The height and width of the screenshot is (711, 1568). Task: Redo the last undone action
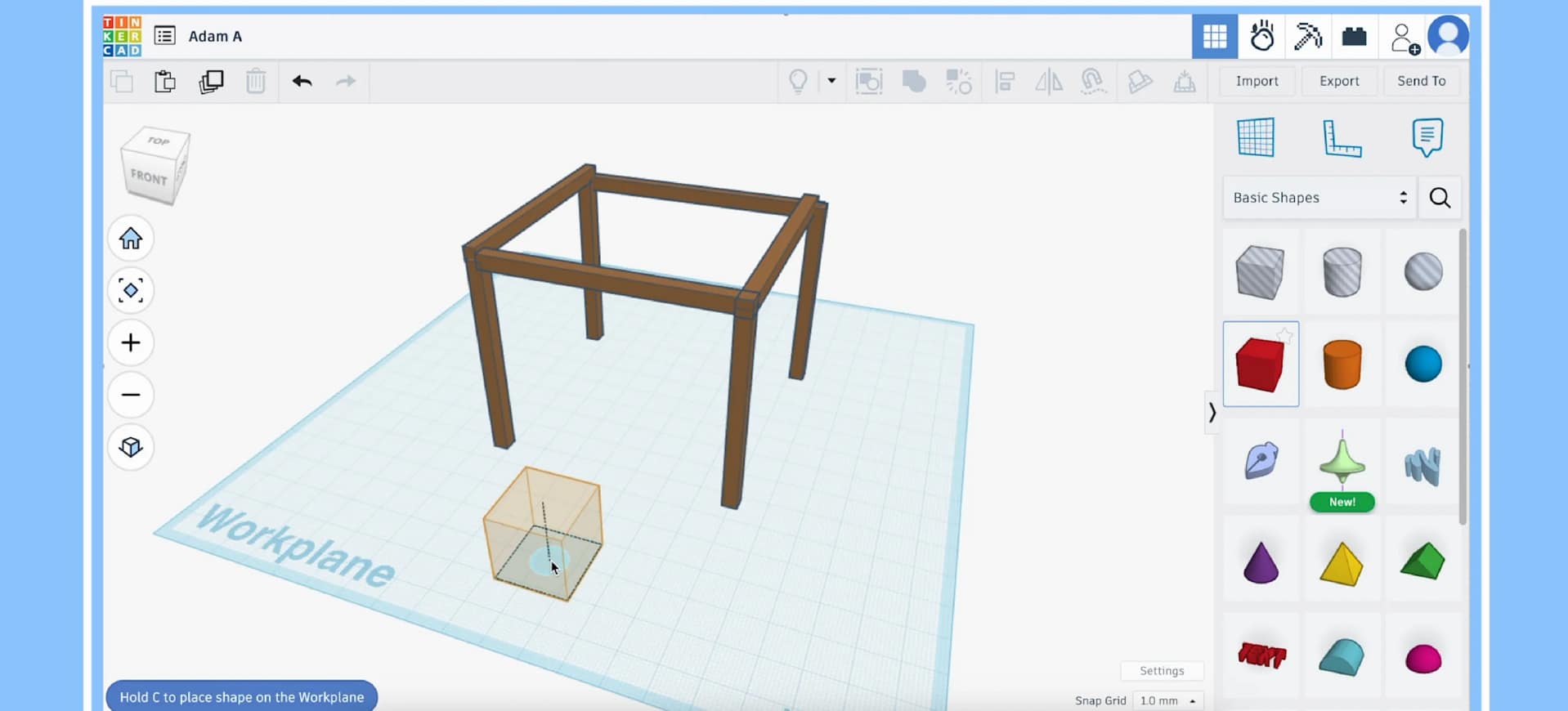(346, 81)
